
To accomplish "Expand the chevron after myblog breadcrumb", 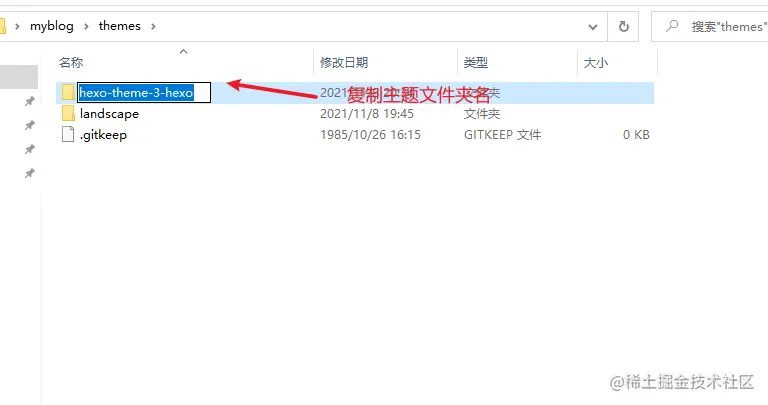I will click(86, 26).
